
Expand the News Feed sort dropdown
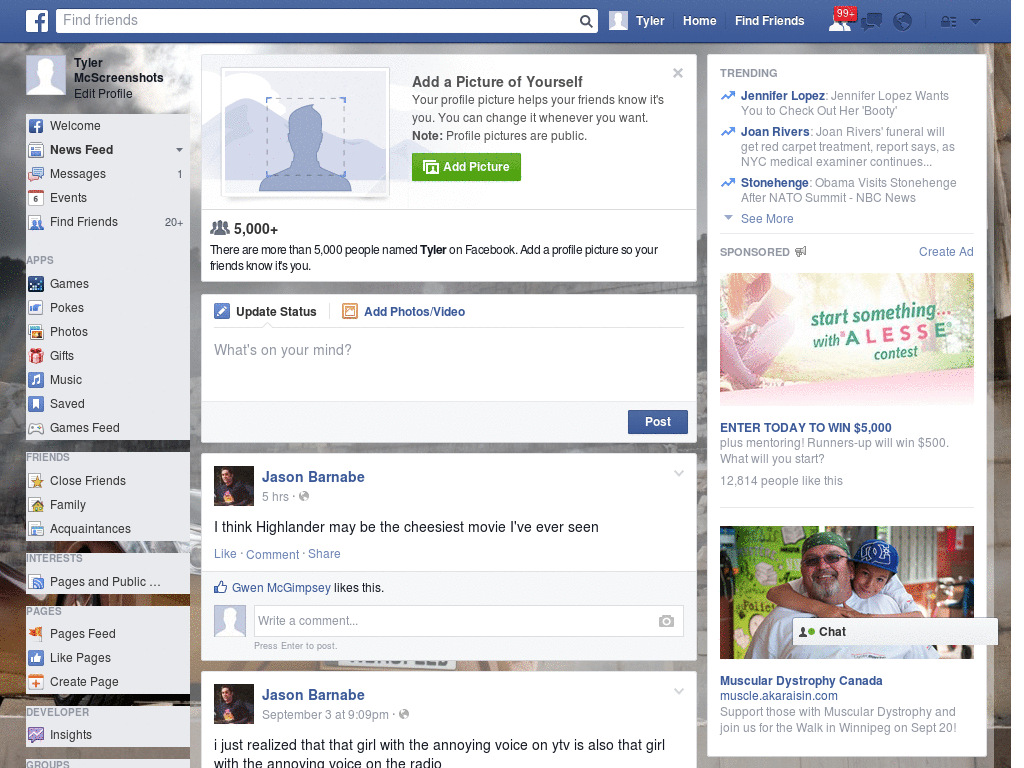(x=179, y=150)
